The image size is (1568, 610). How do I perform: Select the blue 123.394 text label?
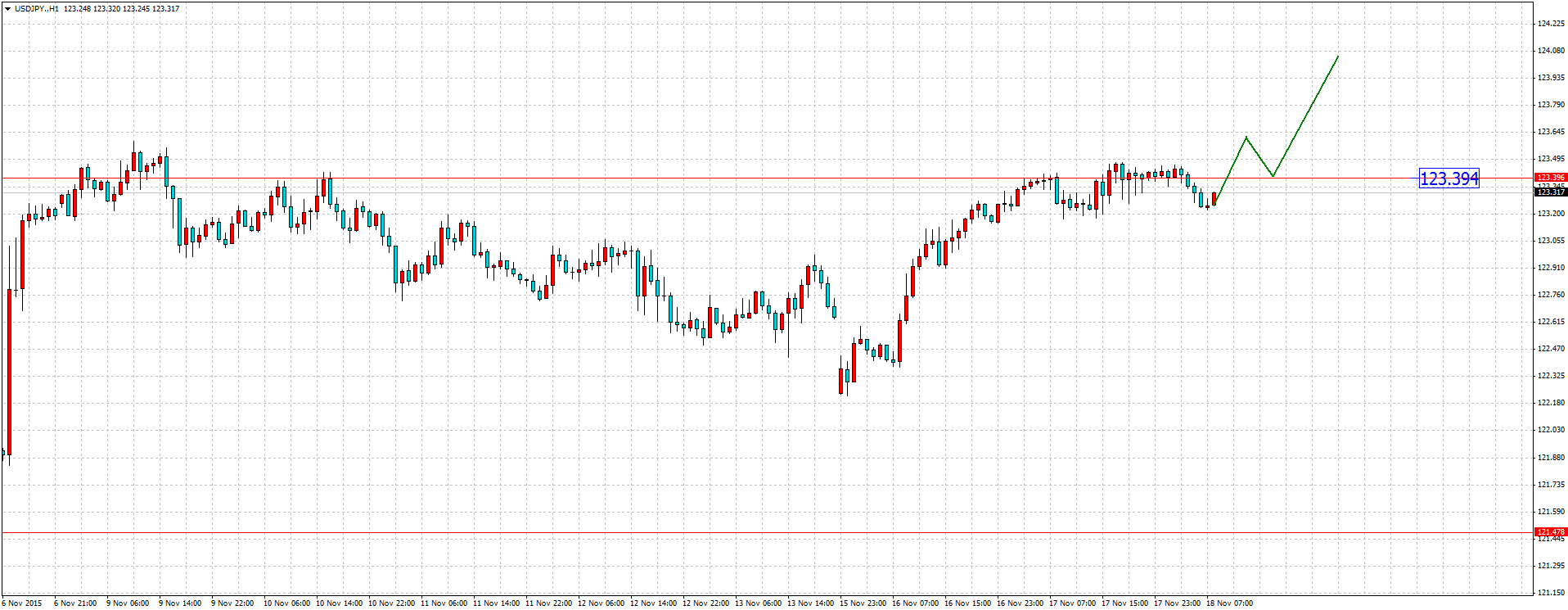(x=1449, y=178)
